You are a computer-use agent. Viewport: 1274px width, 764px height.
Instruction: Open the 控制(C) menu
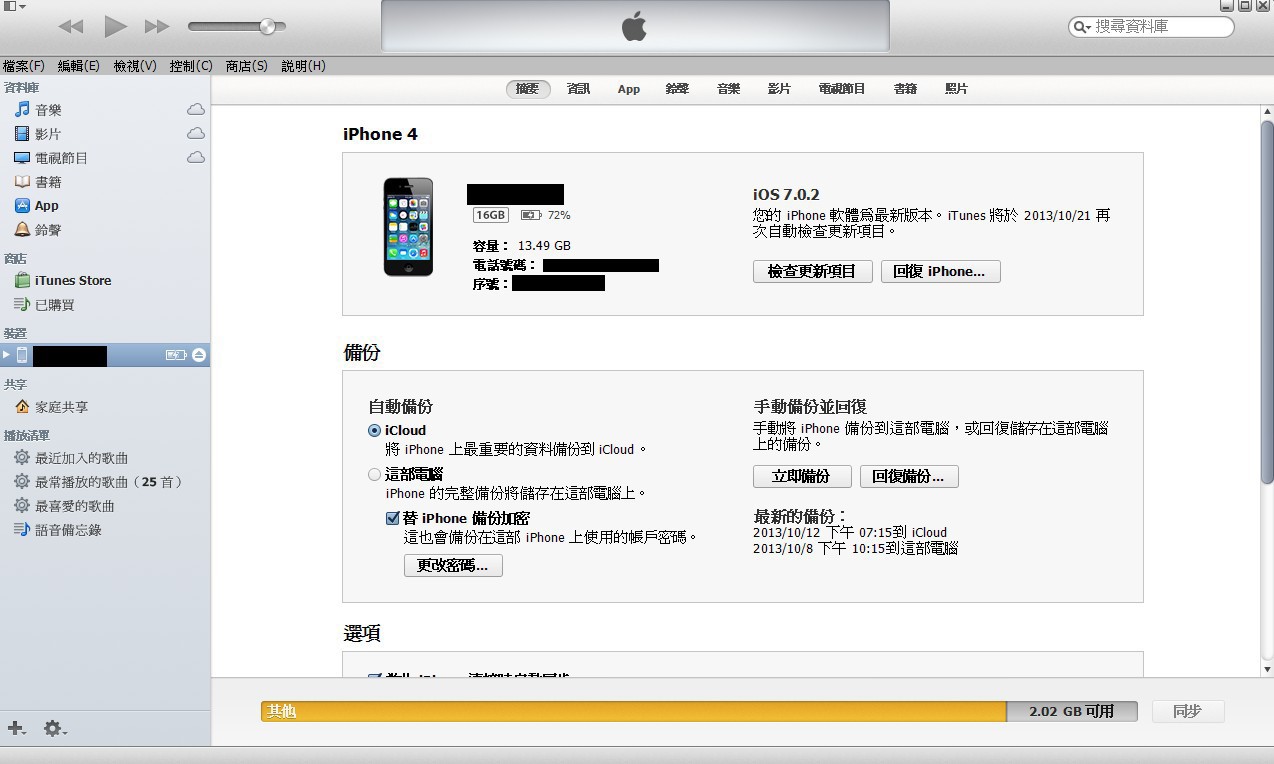(191, 66)
